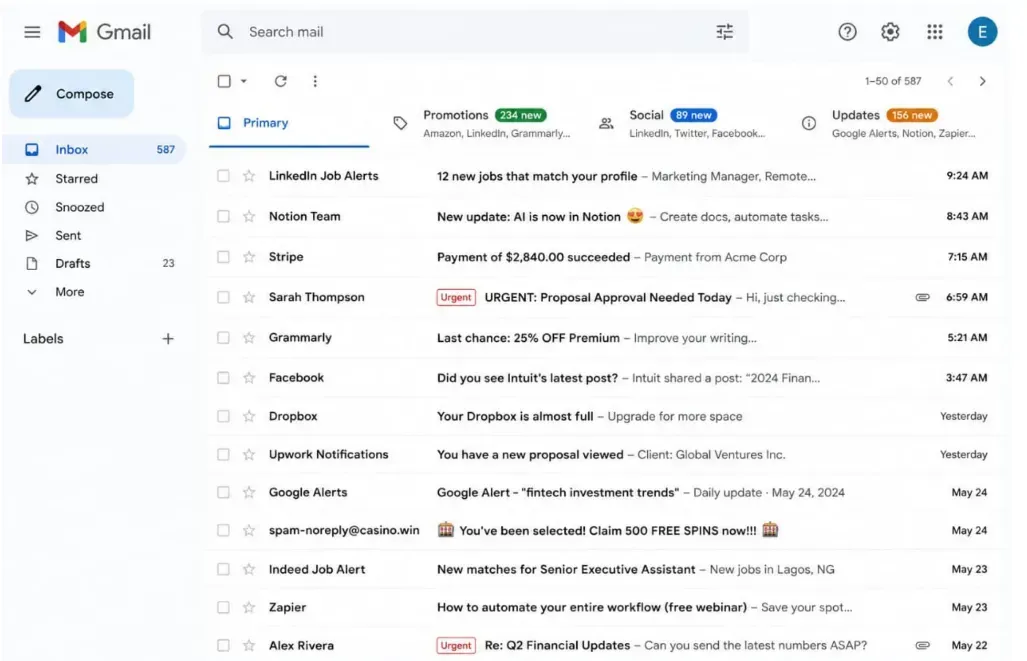Switch to the Promotions tab
Image resolution: width=1027 pixels, height=661 pixels.
[x=483, y=123]
